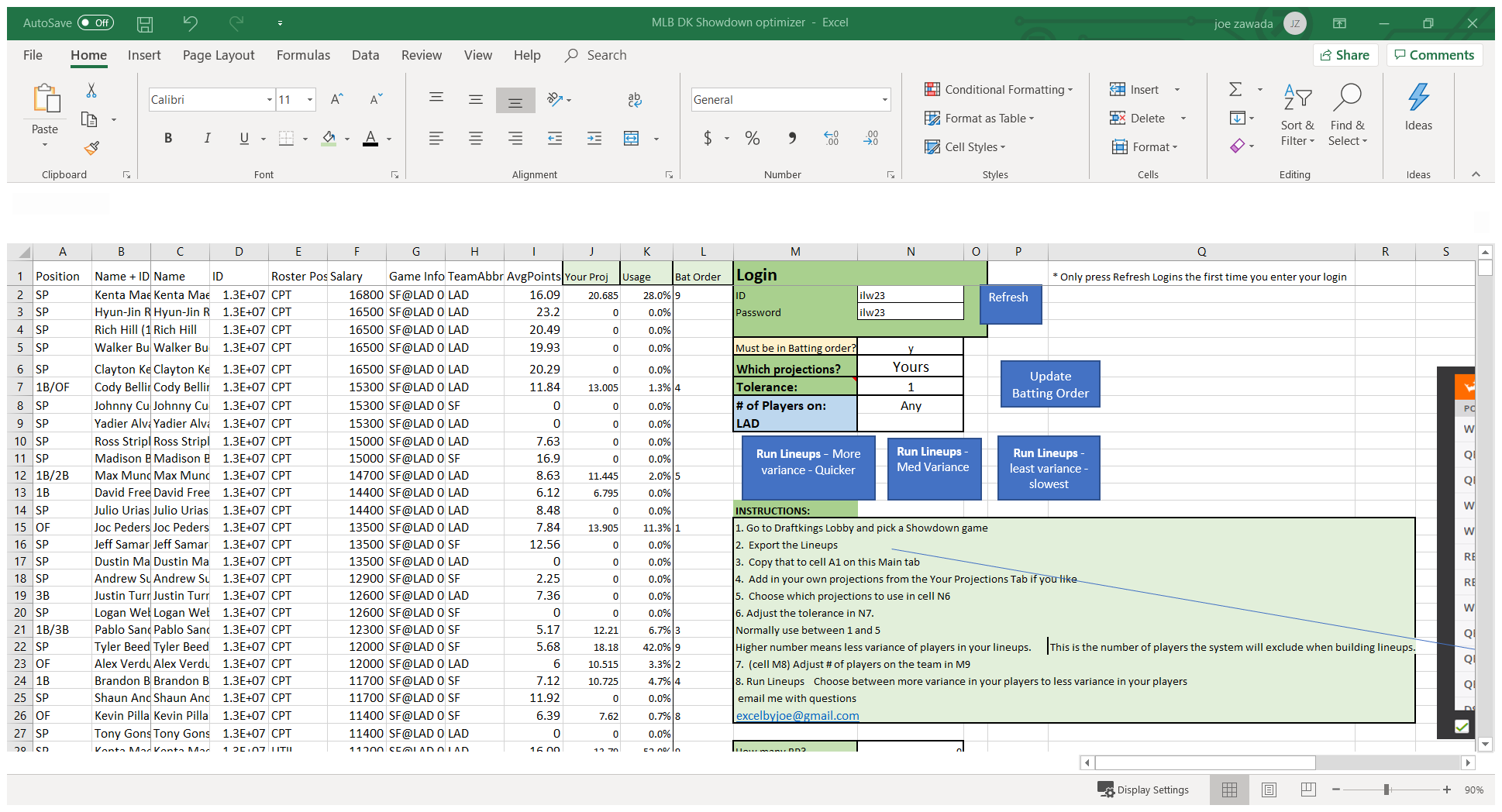
Task: Apply red Font Color swatch
Action: [370, 138]
